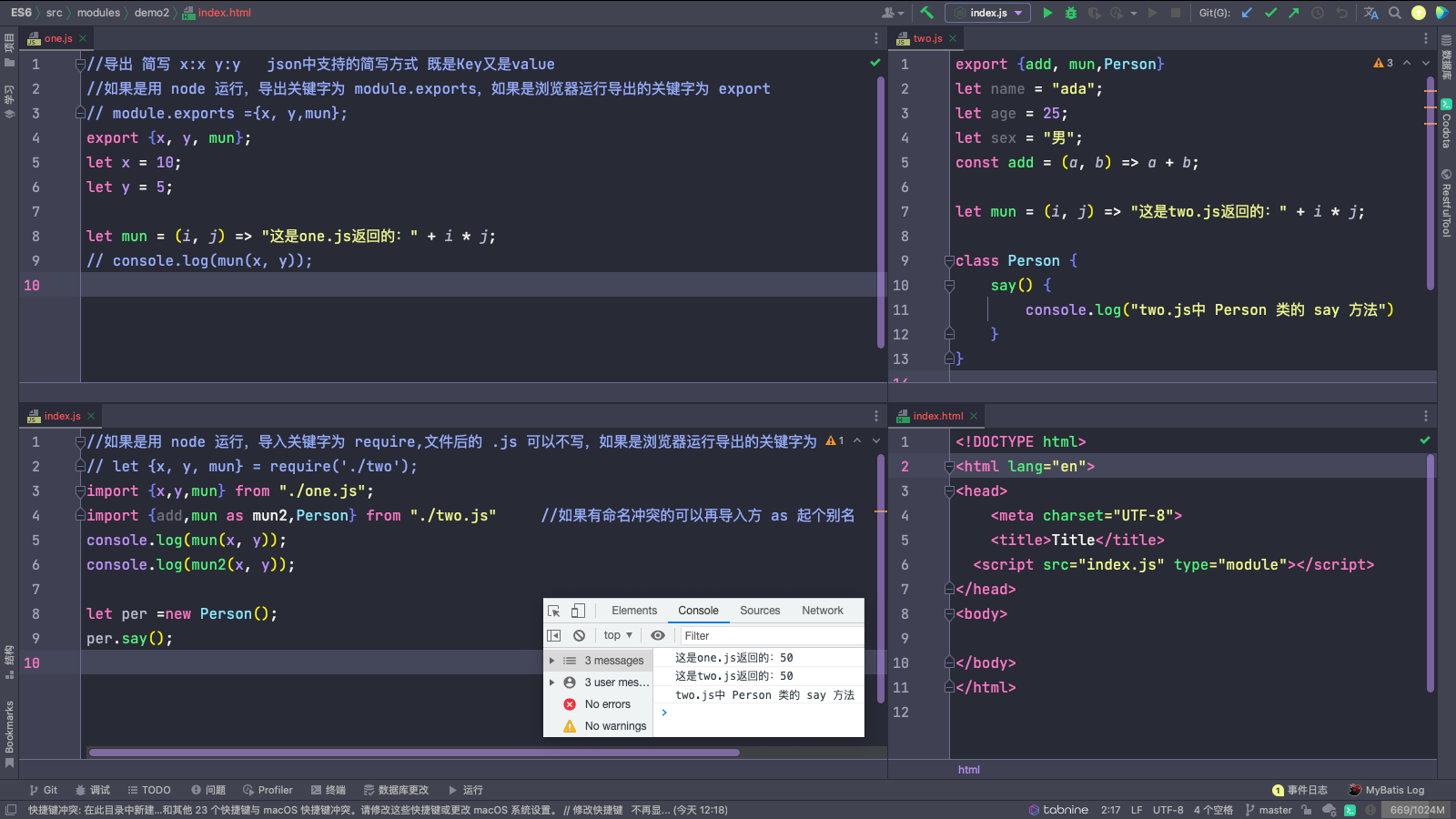Select the inspect element cursor icon
The width and height of the screenshot is (1456, 819).
point(554,611)
